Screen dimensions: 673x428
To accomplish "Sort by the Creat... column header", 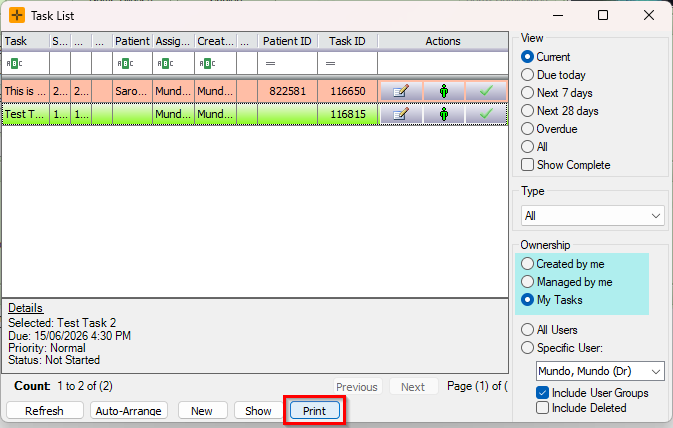I will point(215,41).
